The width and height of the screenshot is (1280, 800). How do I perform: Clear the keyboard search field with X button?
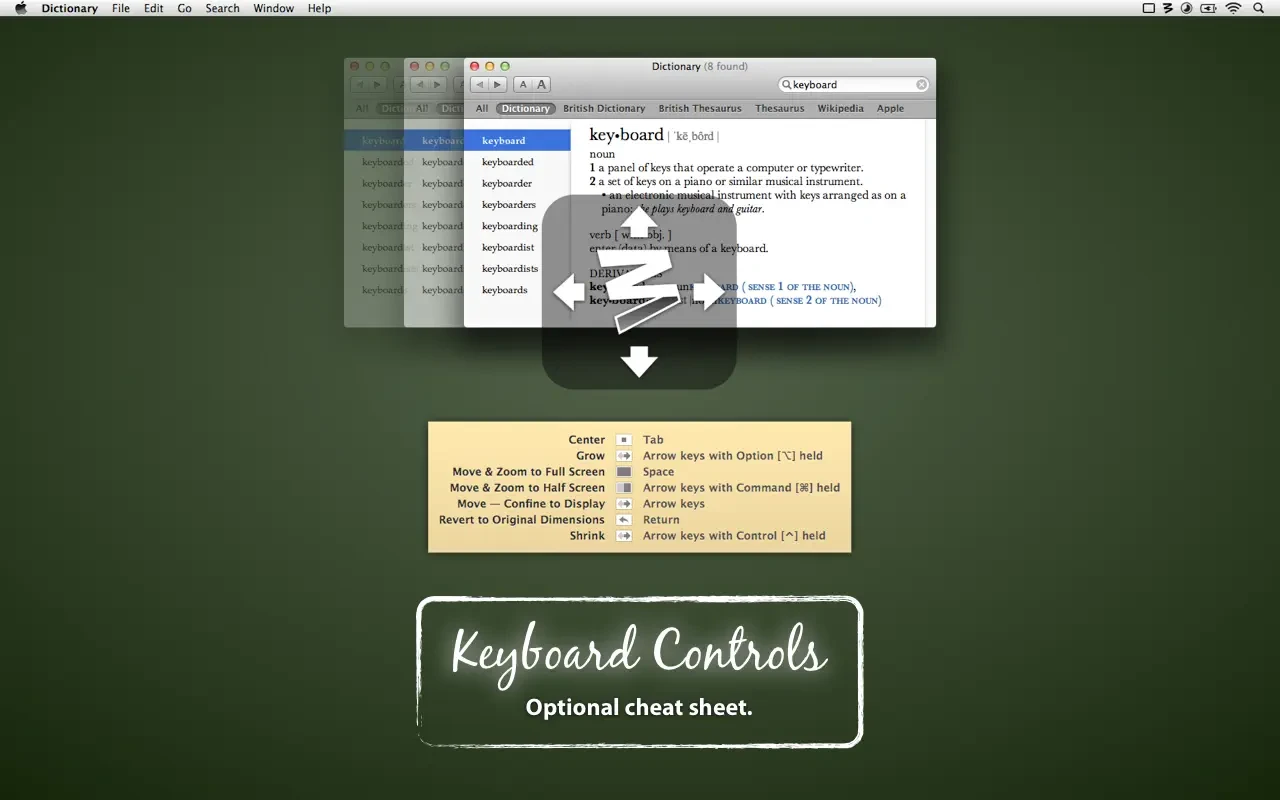(922, 85)
